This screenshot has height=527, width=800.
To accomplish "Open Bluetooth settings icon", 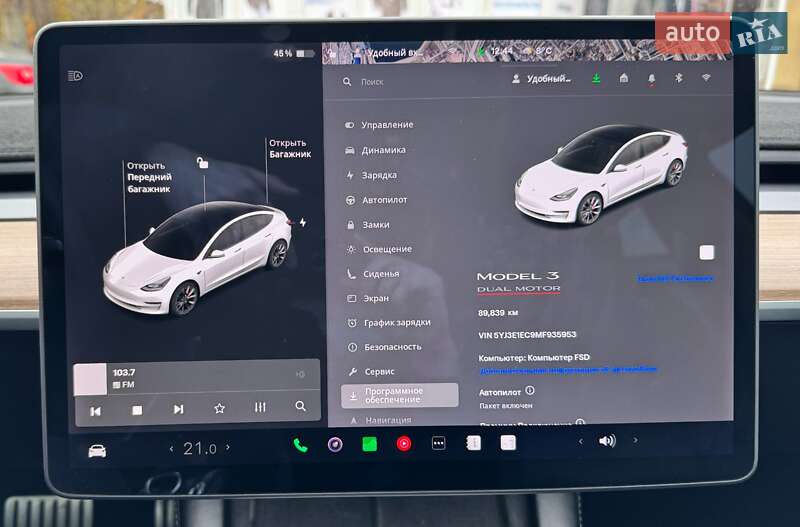I will point(679,78).
